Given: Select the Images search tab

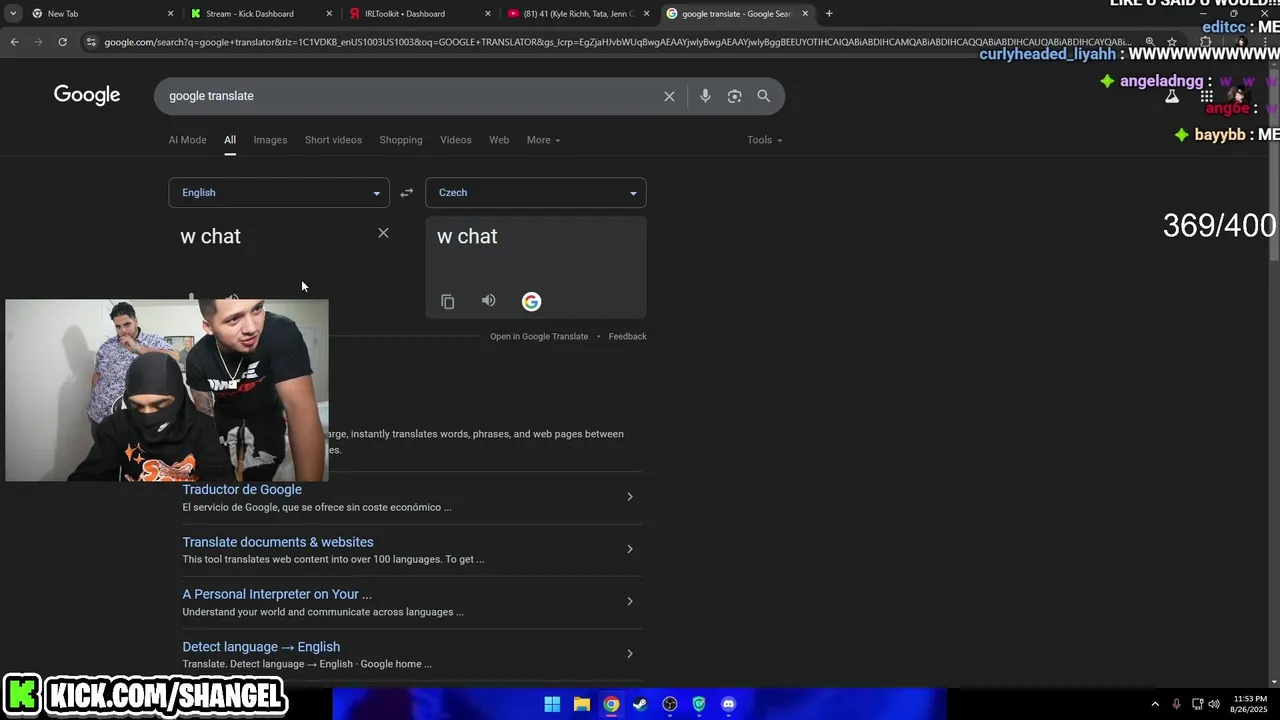Looking at the screenshot, I should [270, 140].
